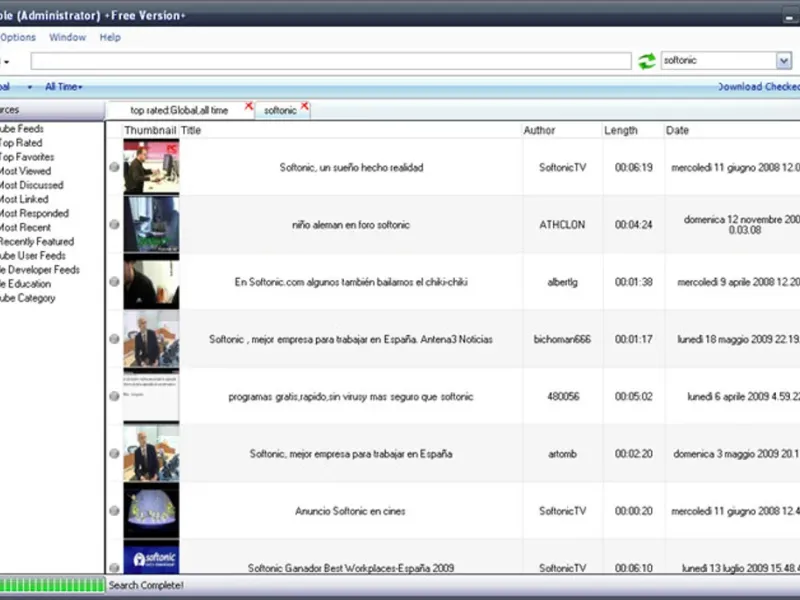The height and width of the screenshot is (600, 800).
Task: Select Recently Featured feed in sidebar
Action: (37, 241)
